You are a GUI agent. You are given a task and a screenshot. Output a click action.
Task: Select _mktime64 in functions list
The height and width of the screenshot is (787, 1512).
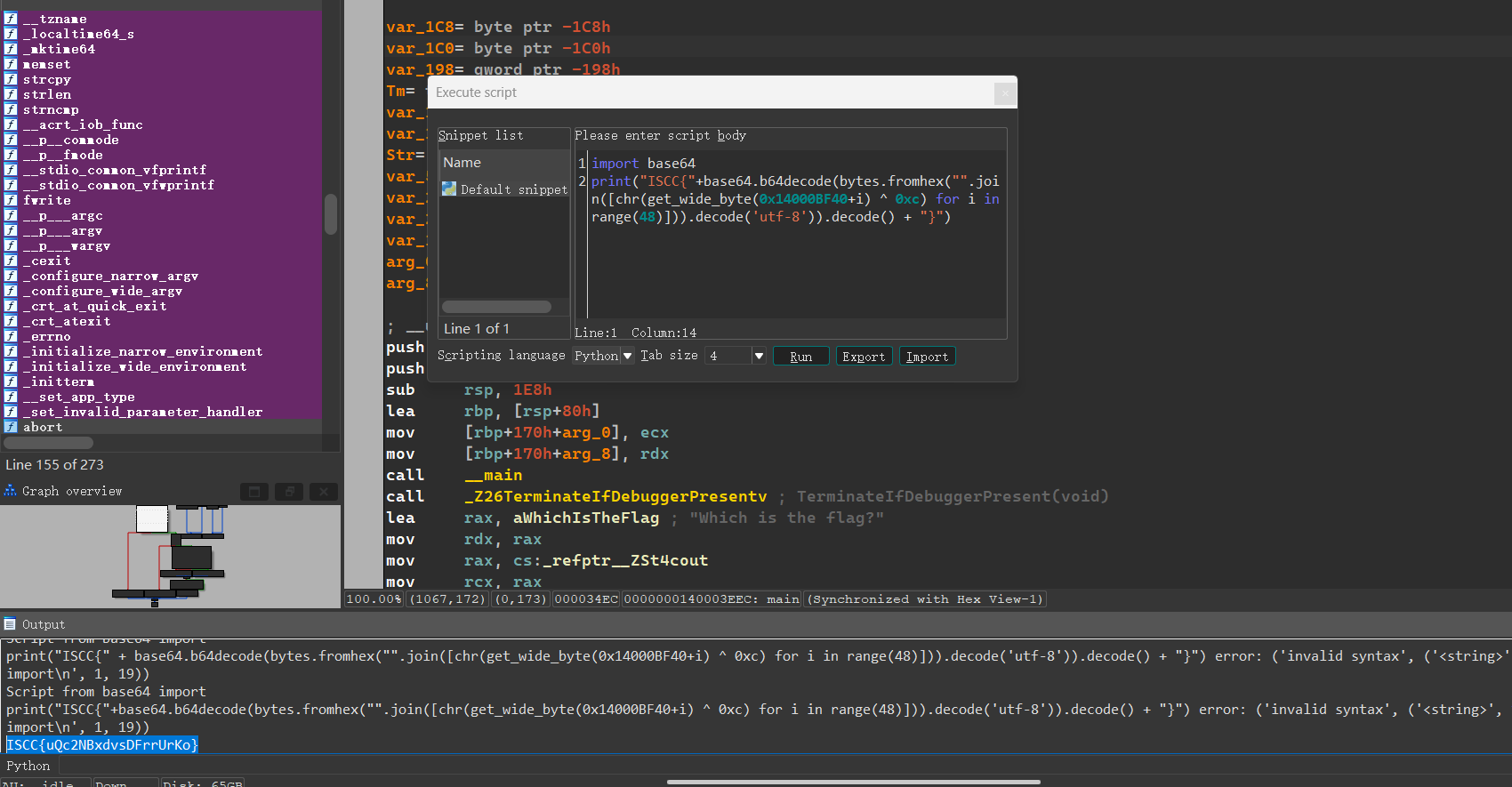[59, 49]
